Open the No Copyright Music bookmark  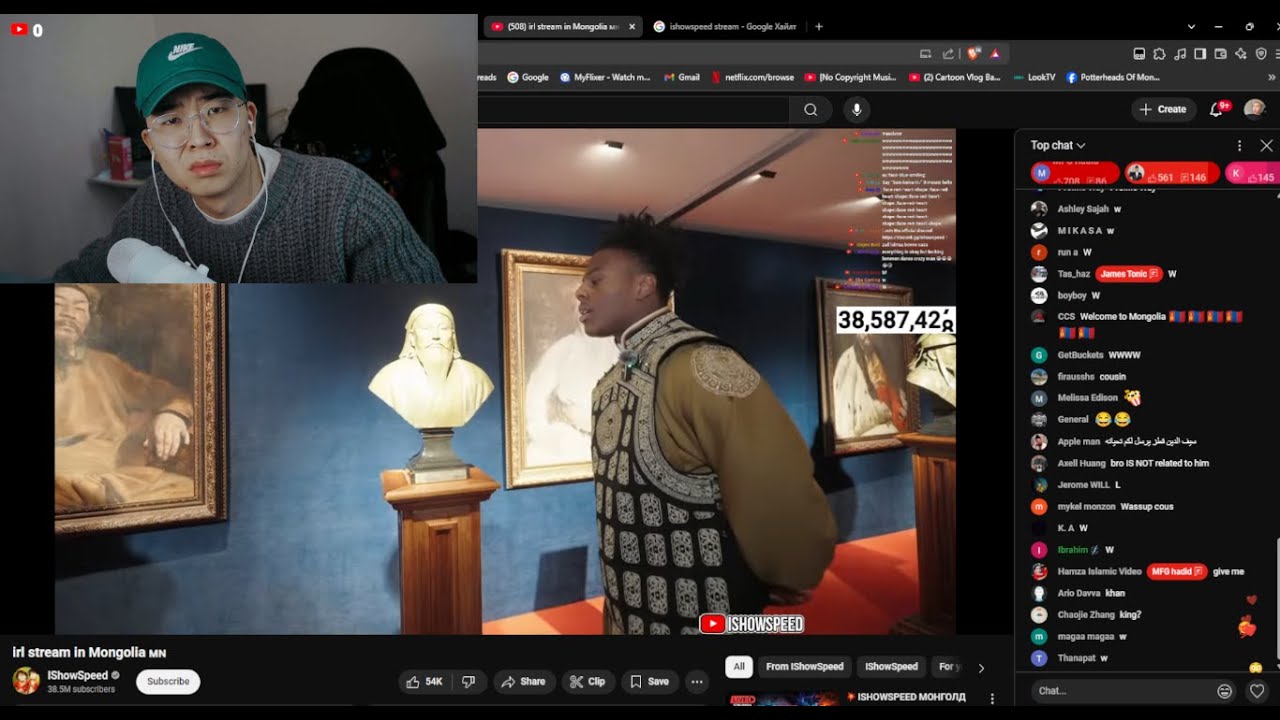pyautogui.click(x=850, y=77)
